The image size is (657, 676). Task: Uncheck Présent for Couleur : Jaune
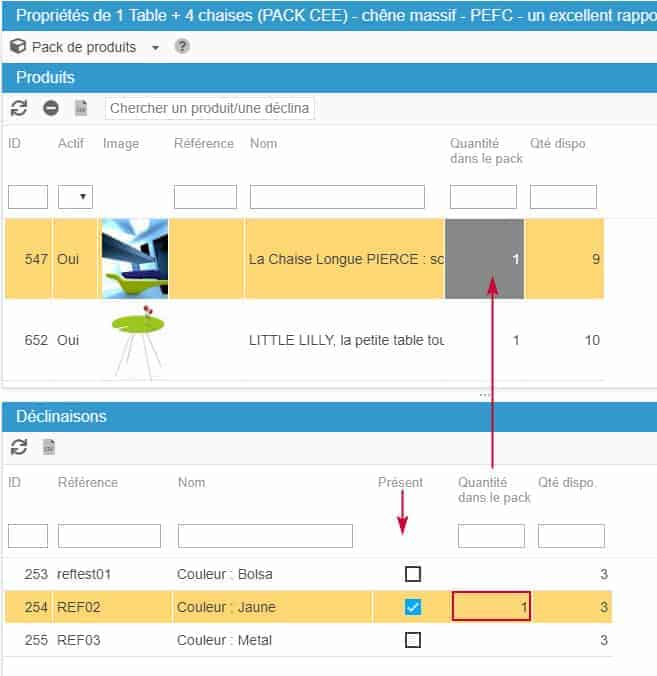coord(412,607)
